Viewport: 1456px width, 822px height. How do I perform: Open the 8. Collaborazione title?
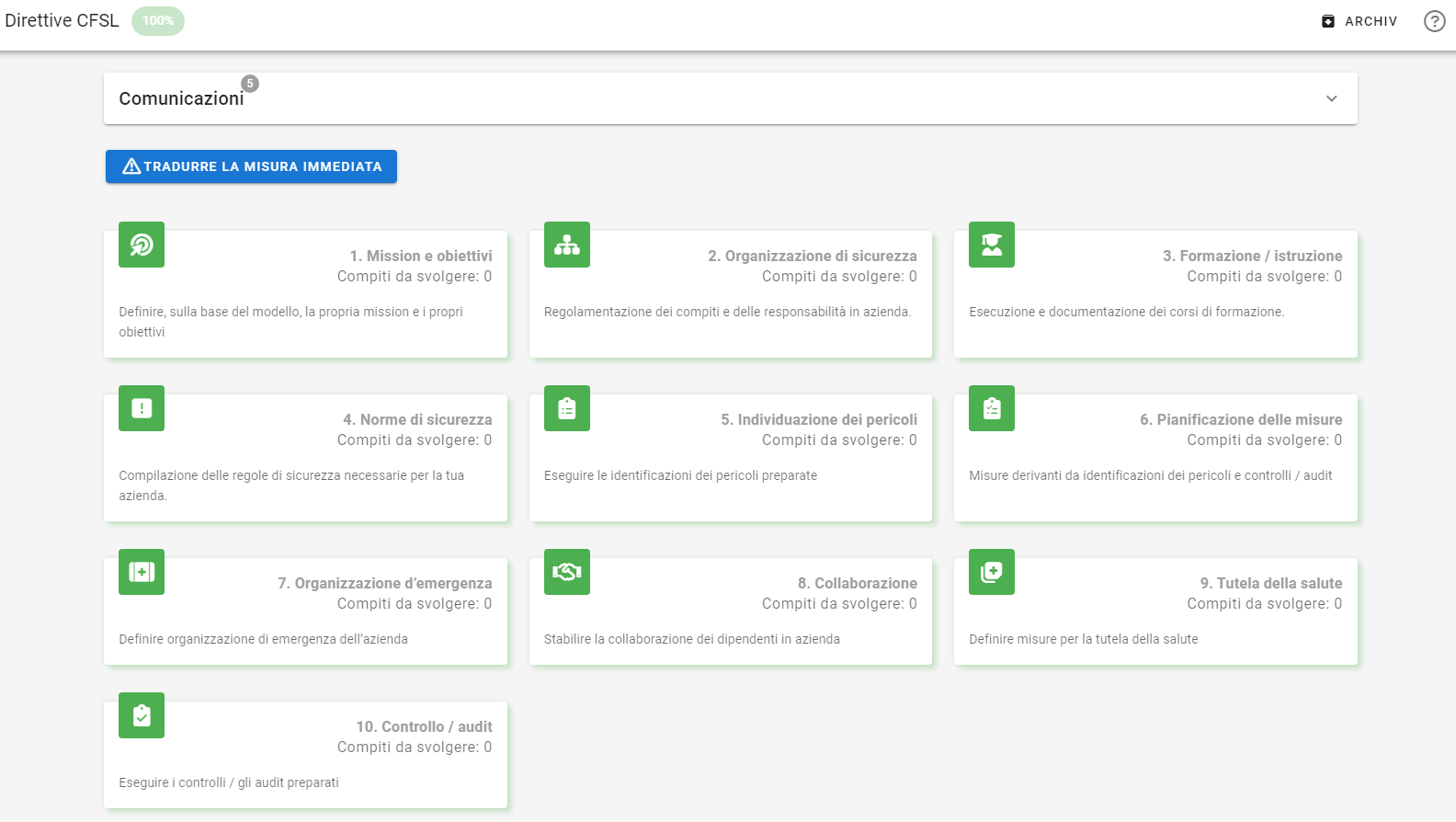point(858,583)
